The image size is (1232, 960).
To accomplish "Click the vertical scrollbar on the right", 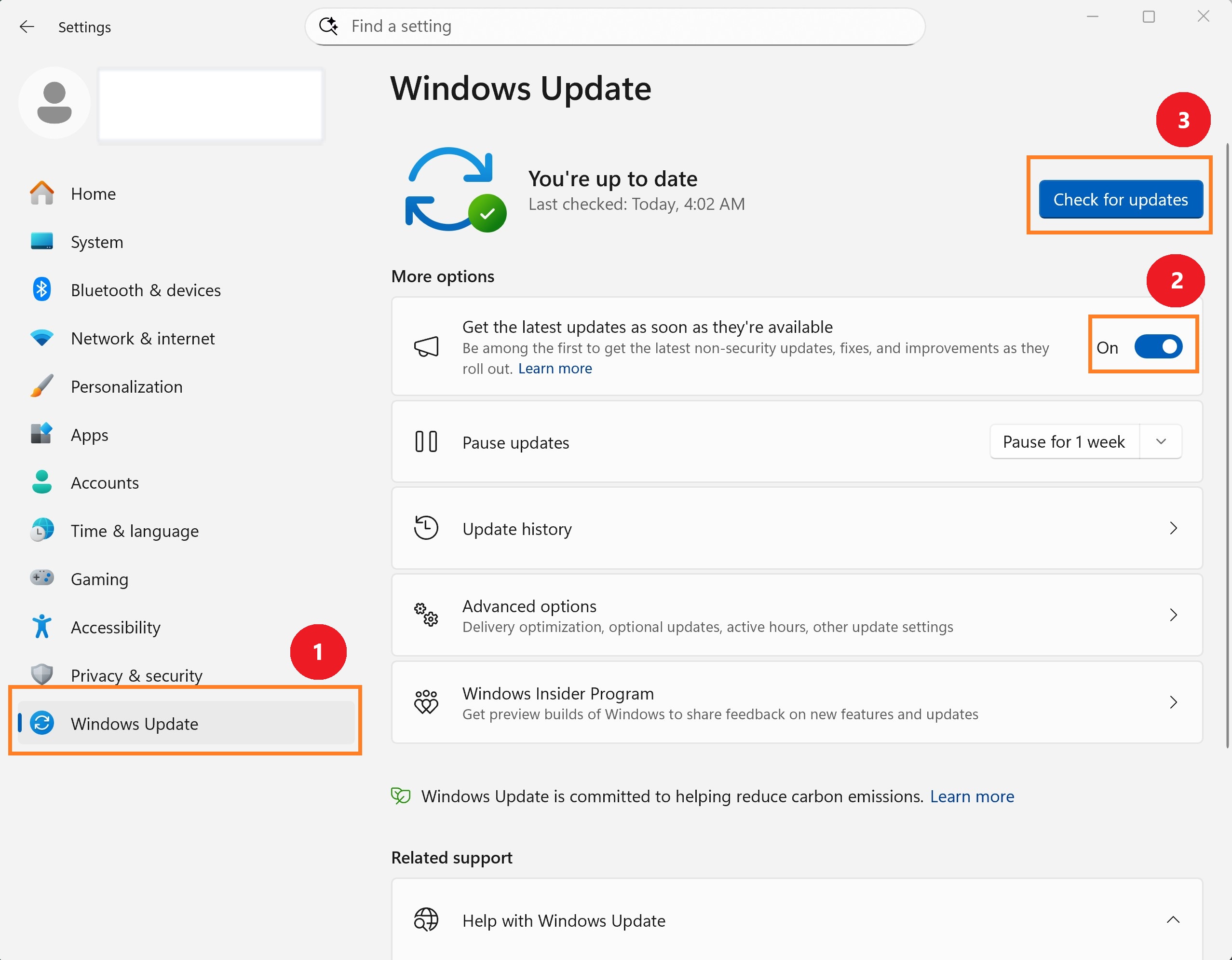I will (x=1228, y=446).
